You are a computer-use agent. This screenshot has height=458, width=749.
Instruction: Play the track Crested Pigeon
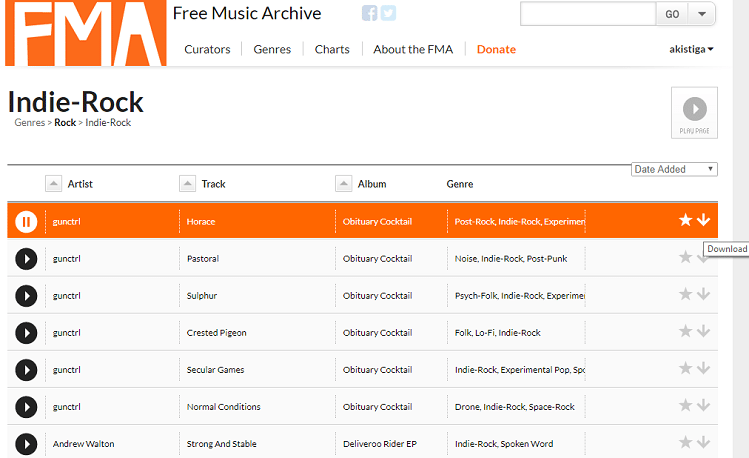click(27, 333)
